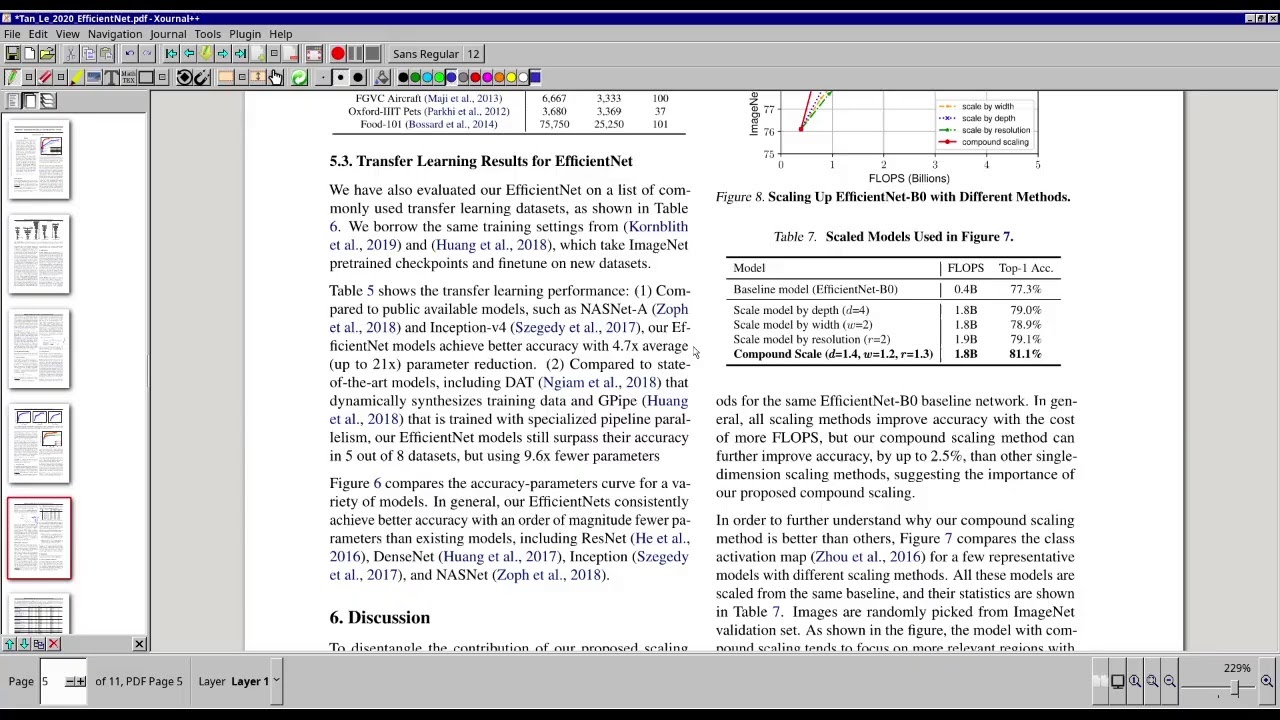Click the zoom fit to screen icon
This screenshot has width=1280, height=720.
(1152, 681)
